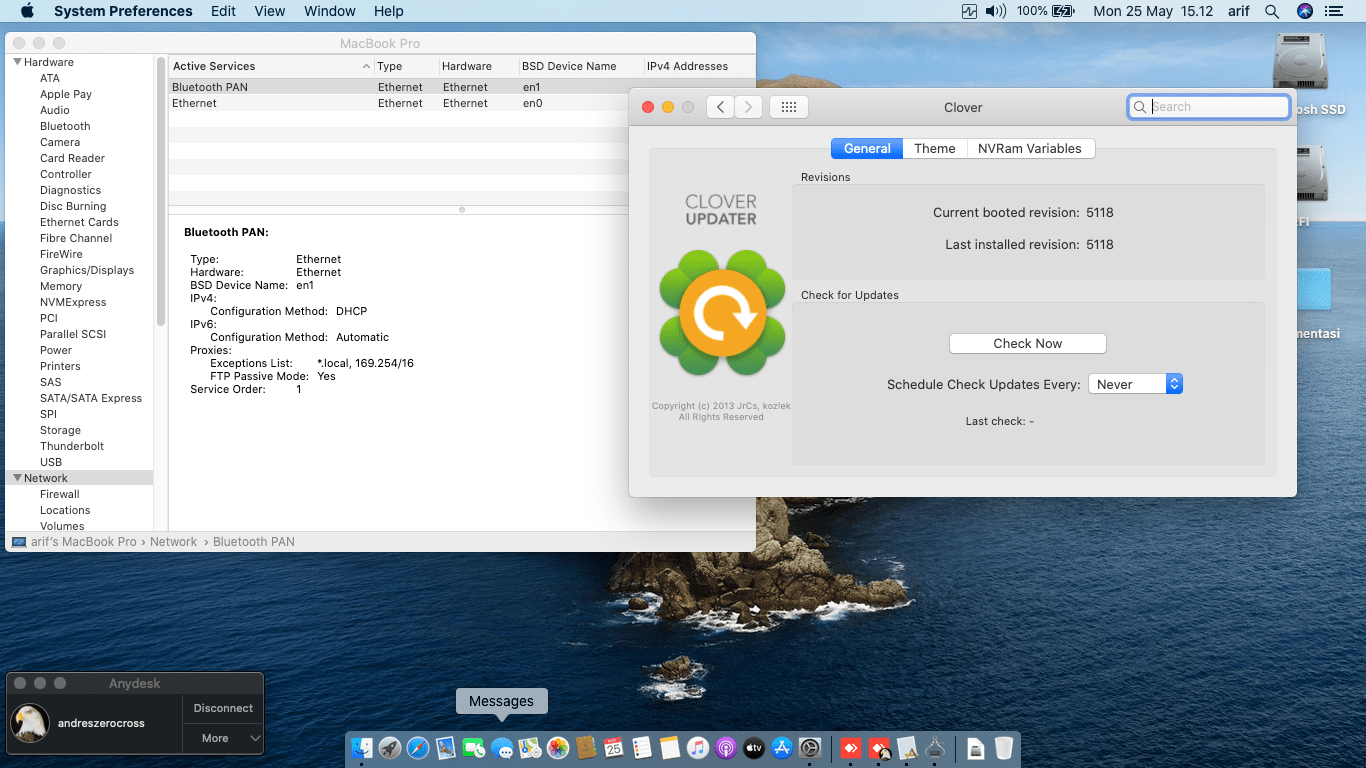Click the volume icon in the menu bar

pyautogui.click(x=995, y=11)
